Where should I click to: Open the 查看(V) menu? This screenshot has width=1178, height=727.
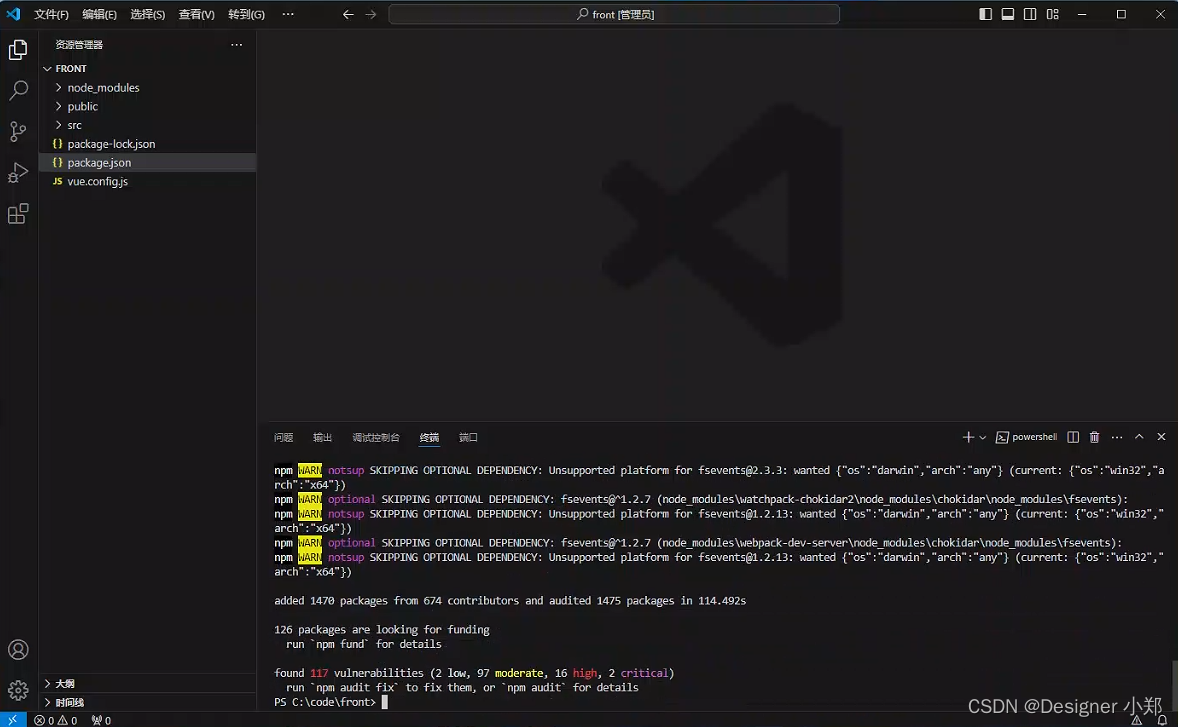click(x=196, y=14)
